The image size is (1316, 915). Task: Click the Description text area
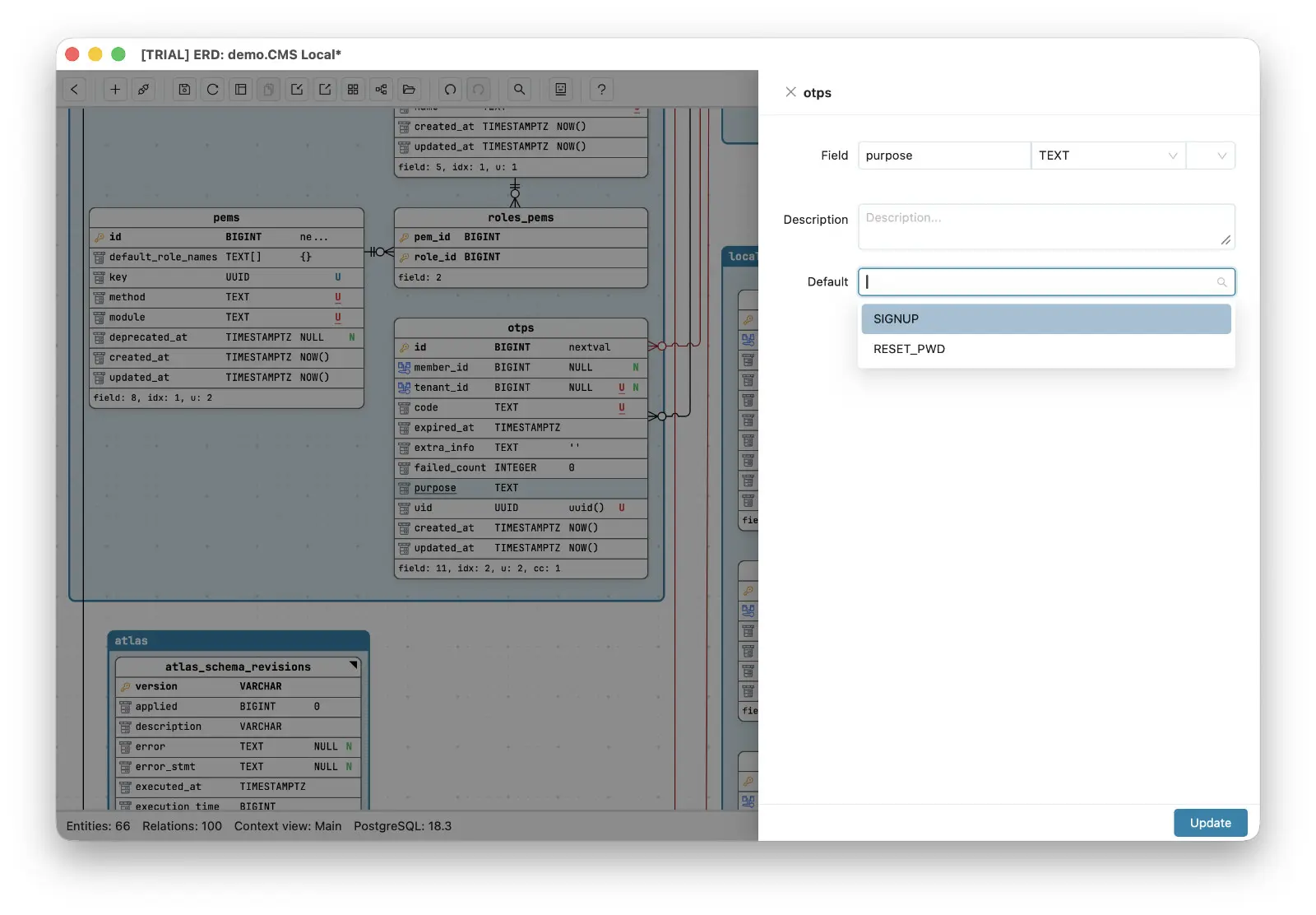[1046, 226]
